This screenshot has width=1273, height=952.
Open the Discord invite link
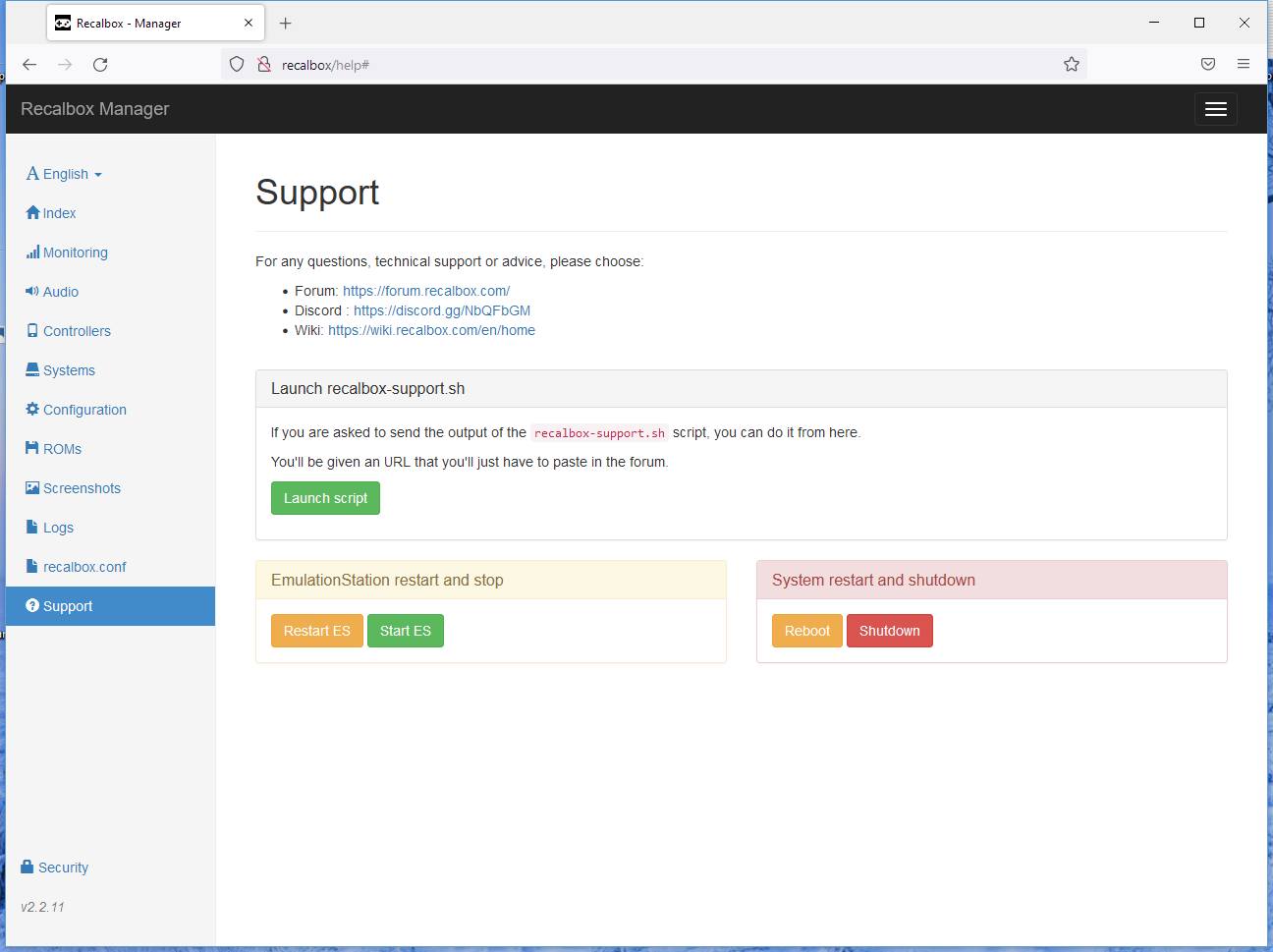tap(442, 310)
